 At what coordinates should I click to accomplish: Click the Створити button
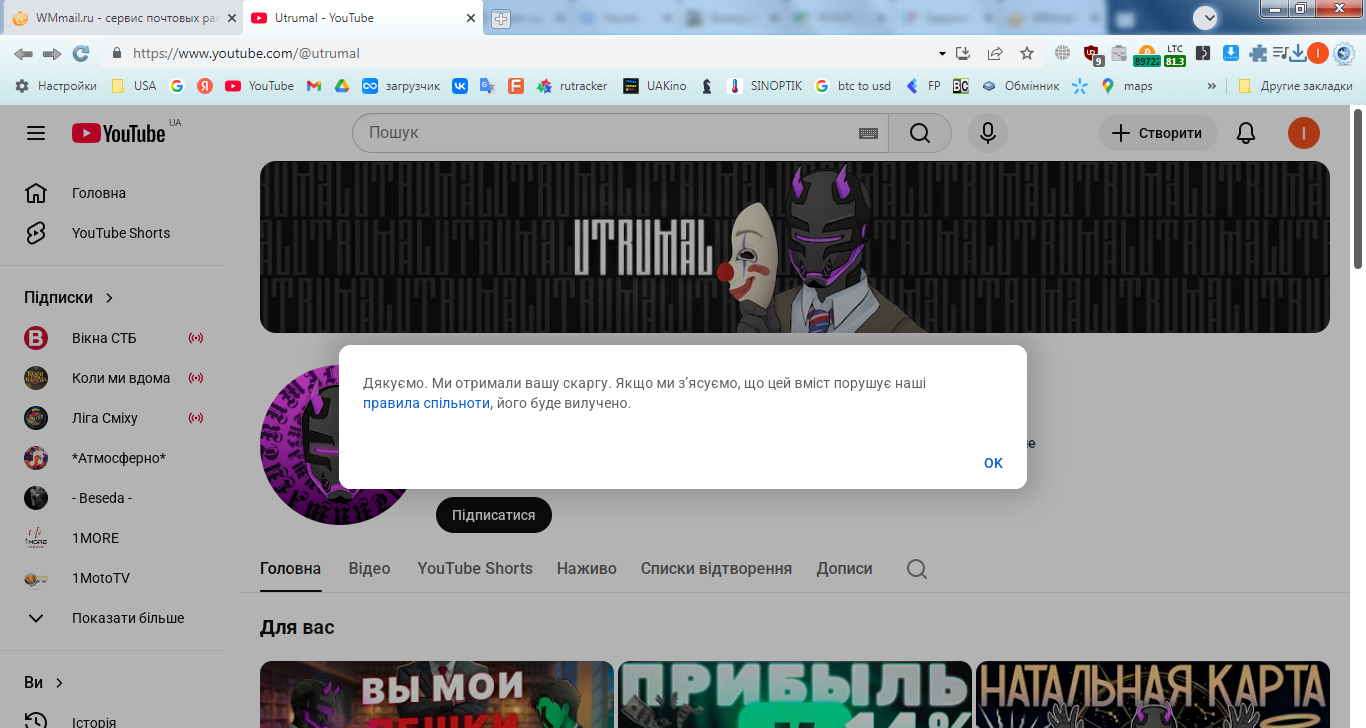pyautogui.click(x=1158, y=133)
